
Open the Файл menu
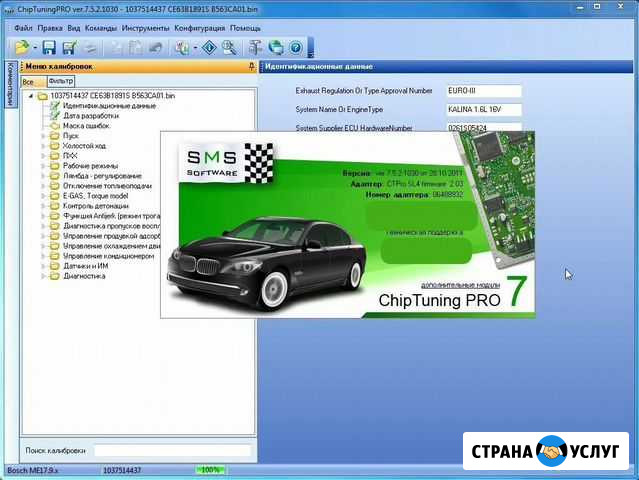point(23,28)
